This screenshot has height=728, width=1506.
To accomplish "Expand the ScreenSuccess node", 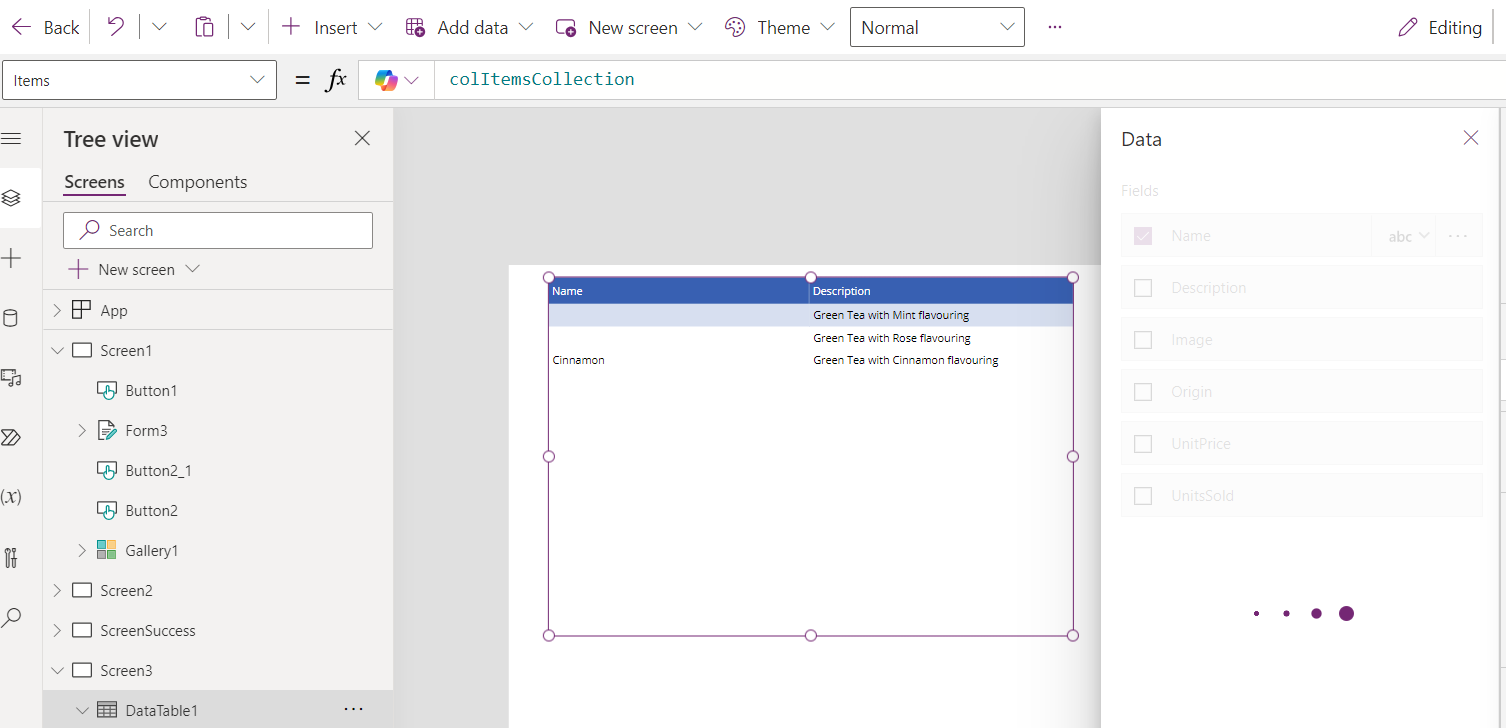I will coord(57,631).
